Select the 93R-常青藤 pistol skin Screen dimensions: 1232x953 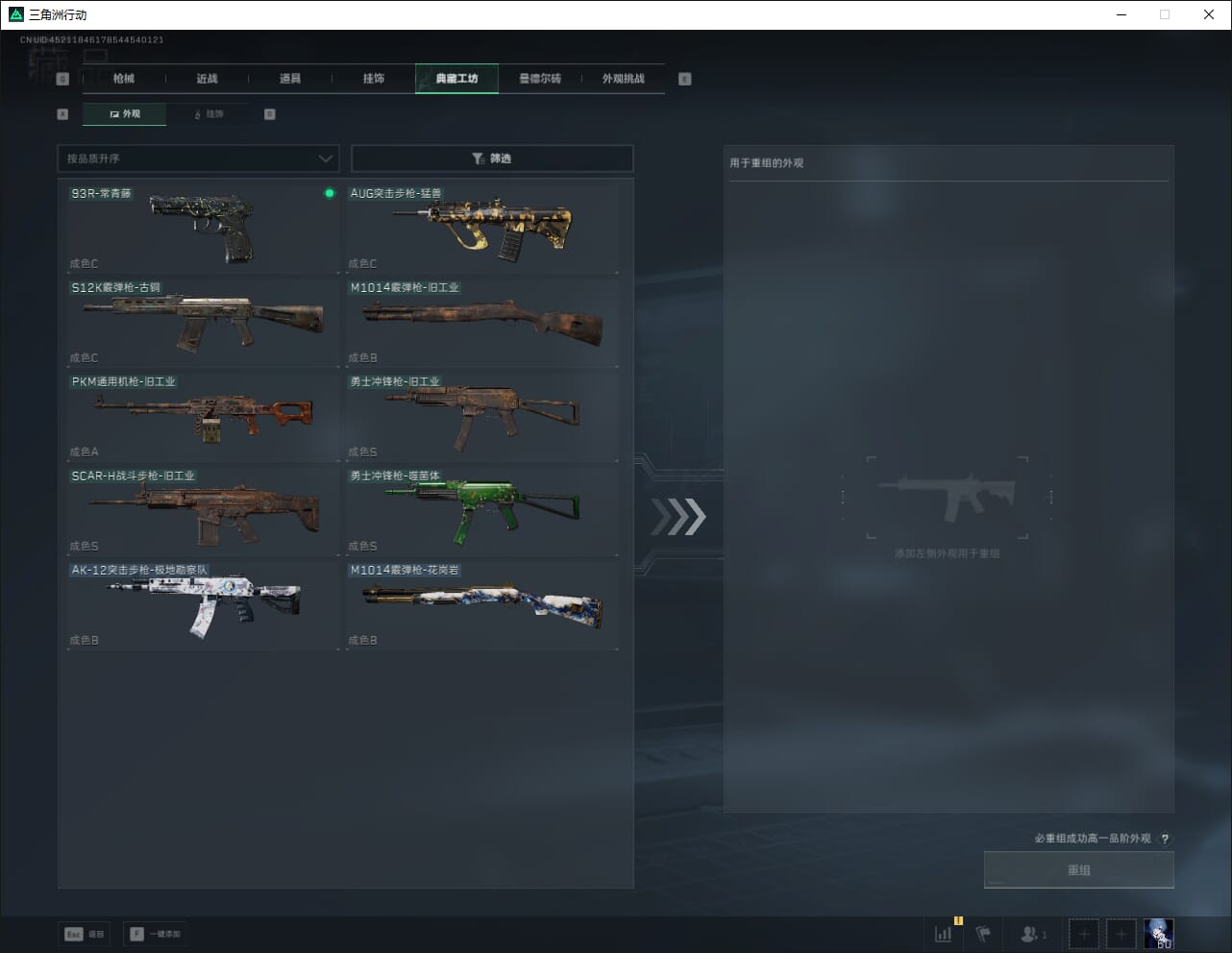click(x=202, y=226)
